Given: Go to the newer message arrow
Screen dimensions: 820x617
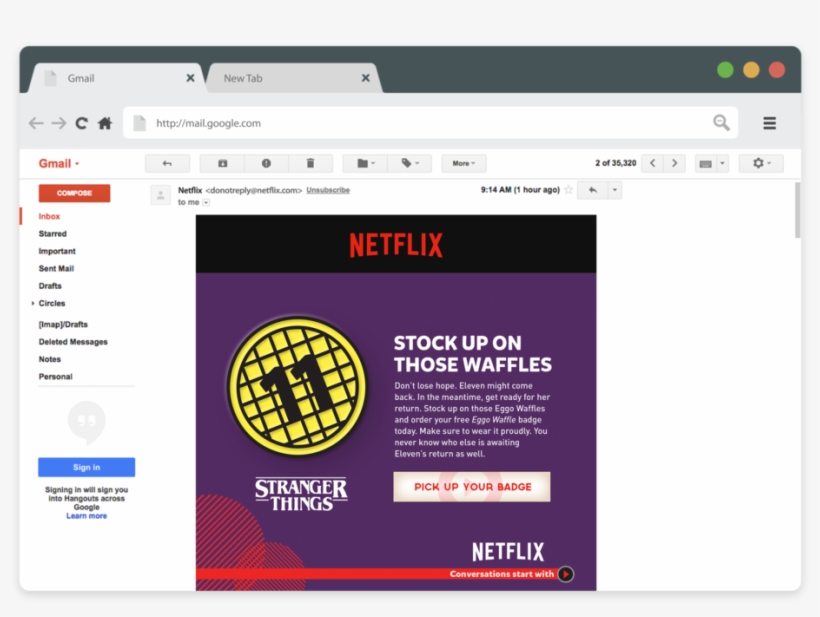Looking at the screenshot, I should [653, 163].
